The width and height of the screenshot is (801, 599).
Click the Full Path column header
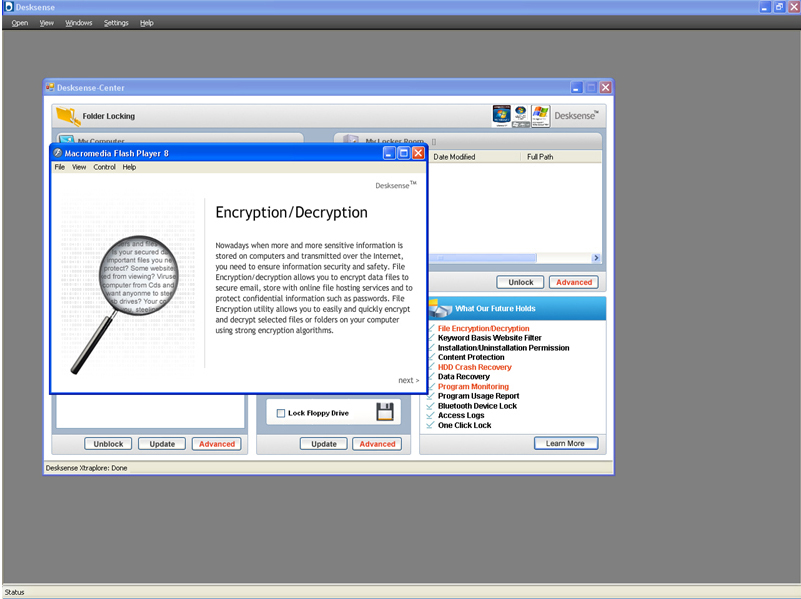(561, 157)
